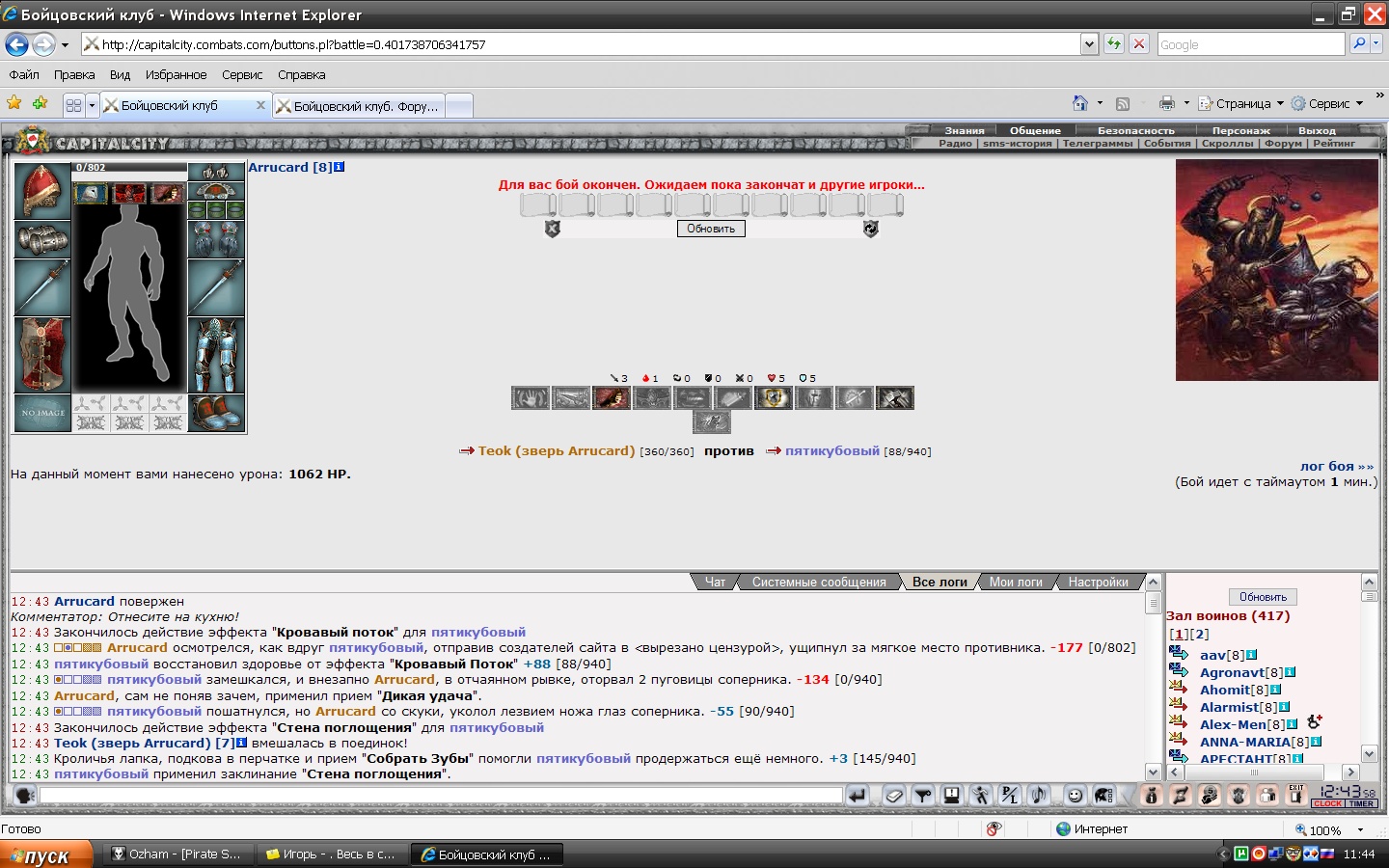Click the info icon beside aav[8]
Image resolution: width=1389 pixels, height=868 pixels.
[x=1252, y=655]
